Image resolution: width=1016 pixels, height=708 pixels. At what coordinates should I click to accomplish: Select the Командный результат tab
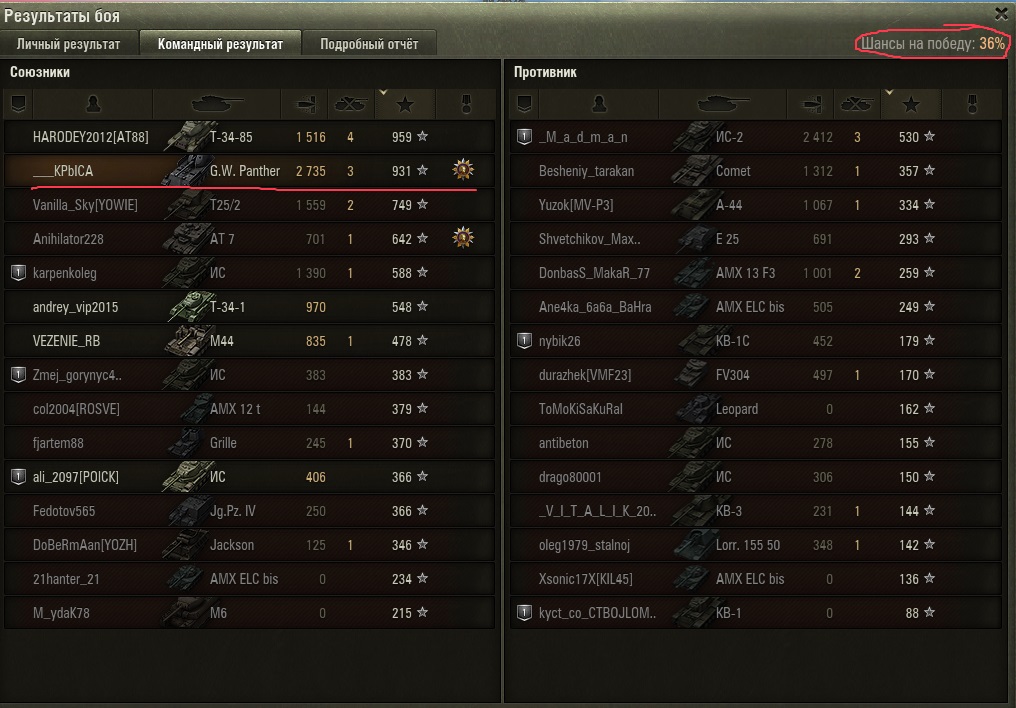point(220,43)
